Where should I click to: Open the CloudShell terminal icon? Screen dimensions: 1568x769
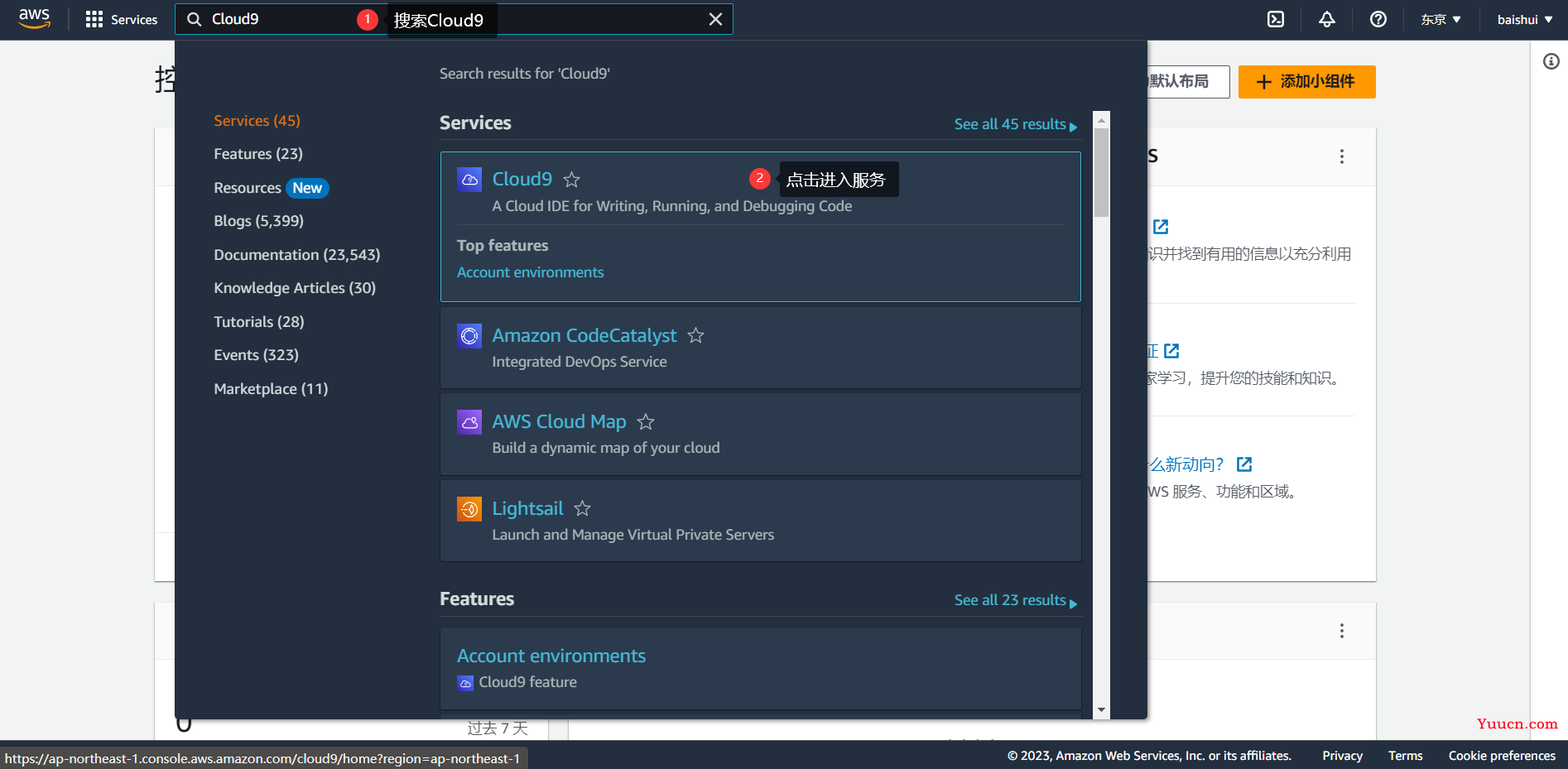click(1276, 19)
